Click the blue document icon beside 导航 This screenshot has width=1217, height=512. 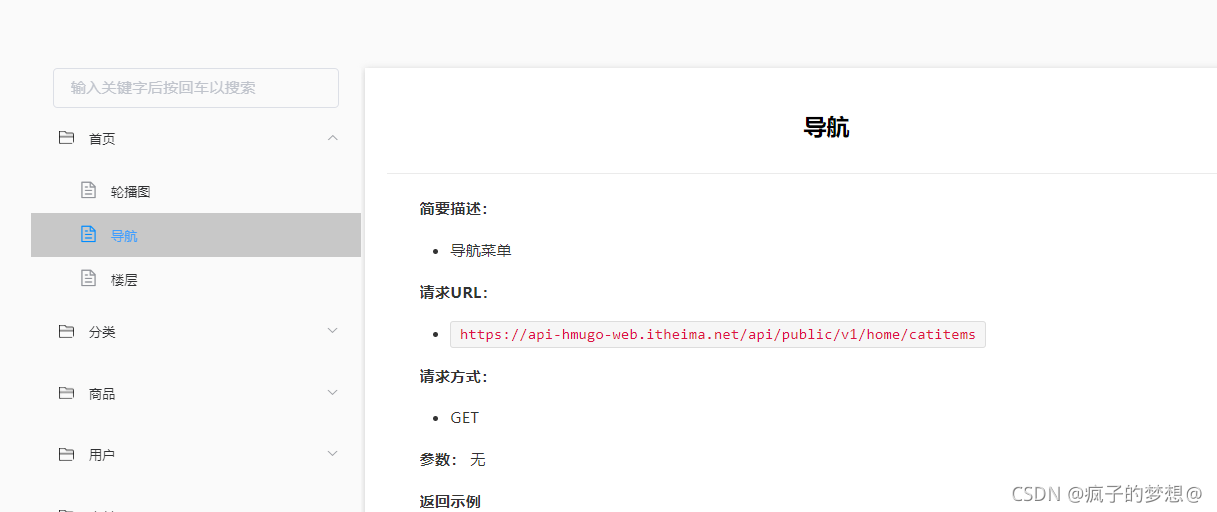[x=89, y=234]
